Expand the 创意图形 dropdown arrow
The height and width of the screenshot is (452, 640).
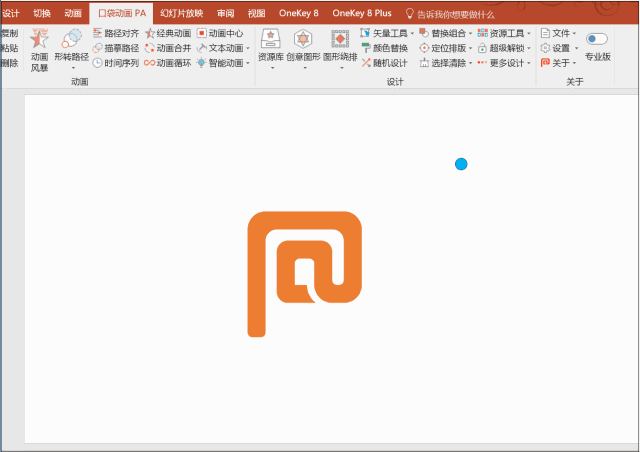tap(305, 68)
